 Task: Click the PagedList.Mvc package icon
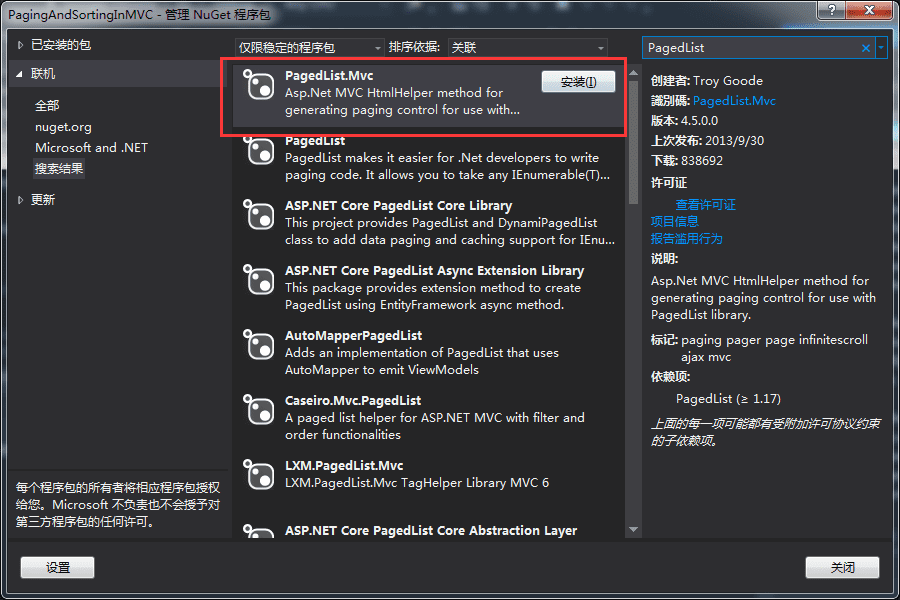(x=259, y=86)
